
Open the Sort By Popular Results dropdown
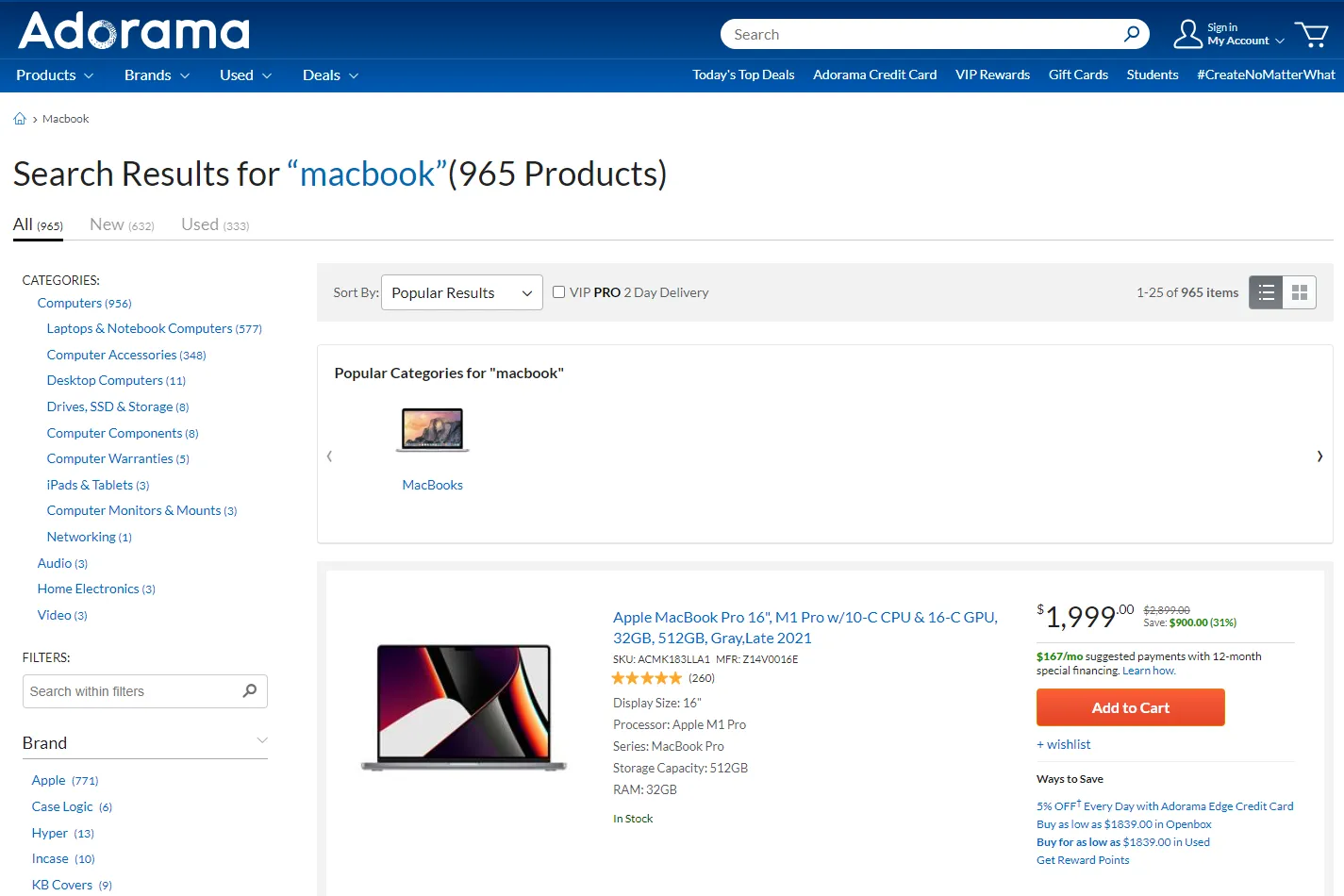click(x=461, y=292)
